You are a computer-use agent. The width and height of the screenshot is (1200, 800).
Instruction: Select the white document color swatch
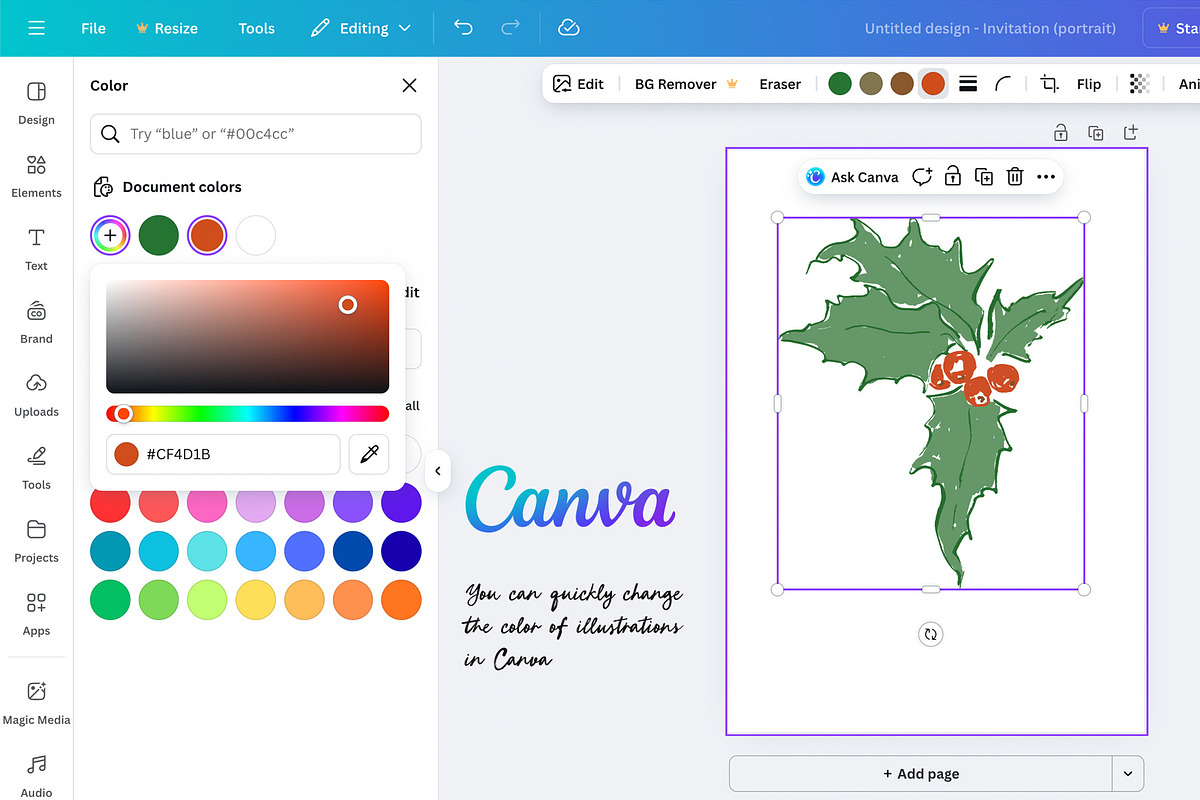[256, 235]
